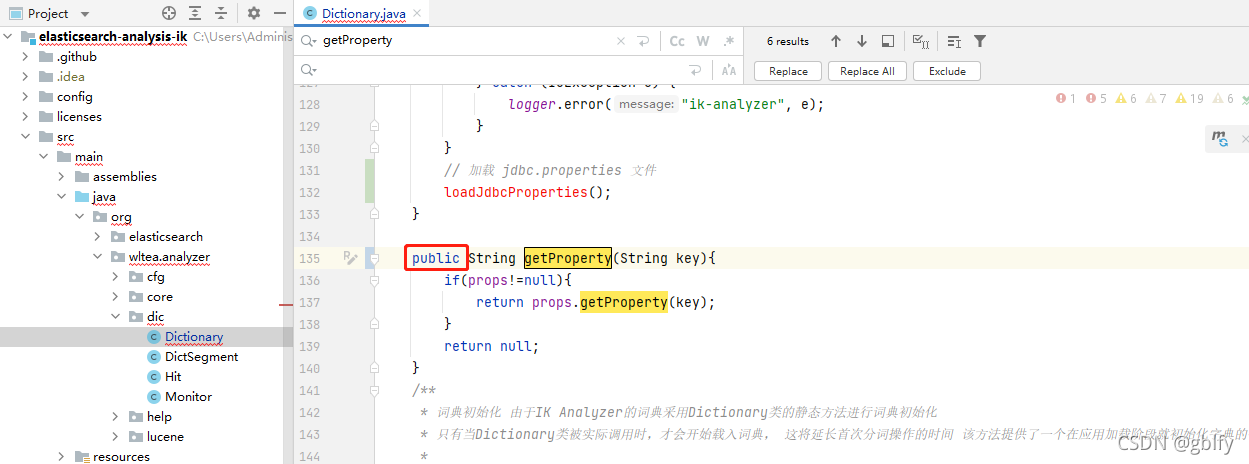Click the Dictionary class file icon in tree
1249x464 pixels.
153,337
